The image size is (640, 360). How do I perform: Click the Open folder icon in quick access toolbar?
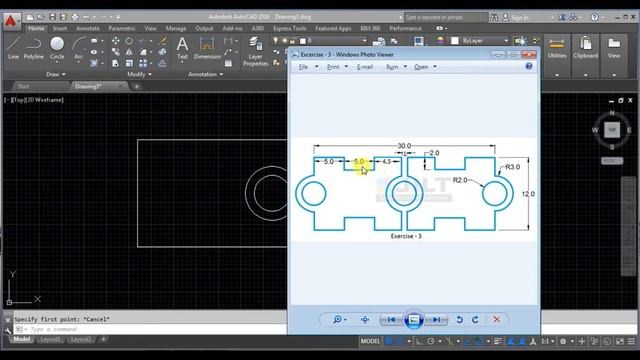click(41, 17)
